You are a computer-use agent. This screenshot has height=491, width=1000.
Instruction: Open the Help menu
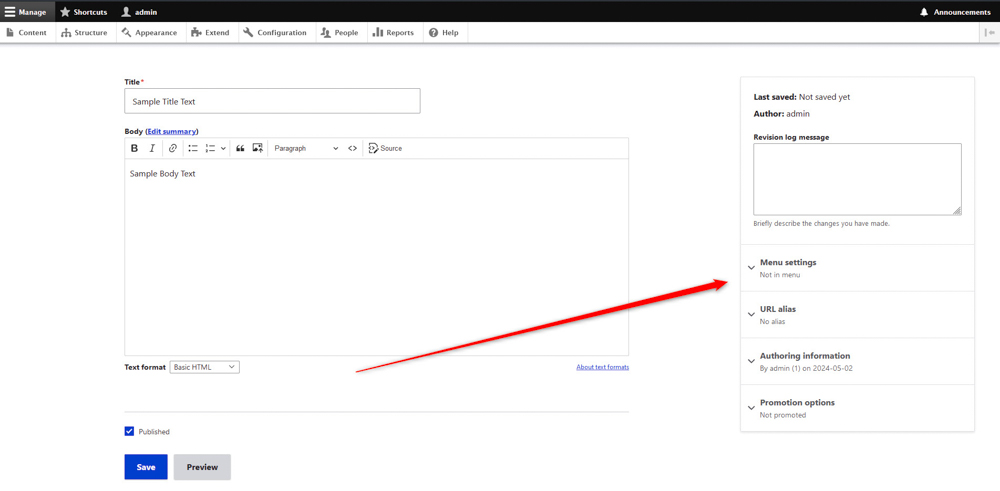444,33
